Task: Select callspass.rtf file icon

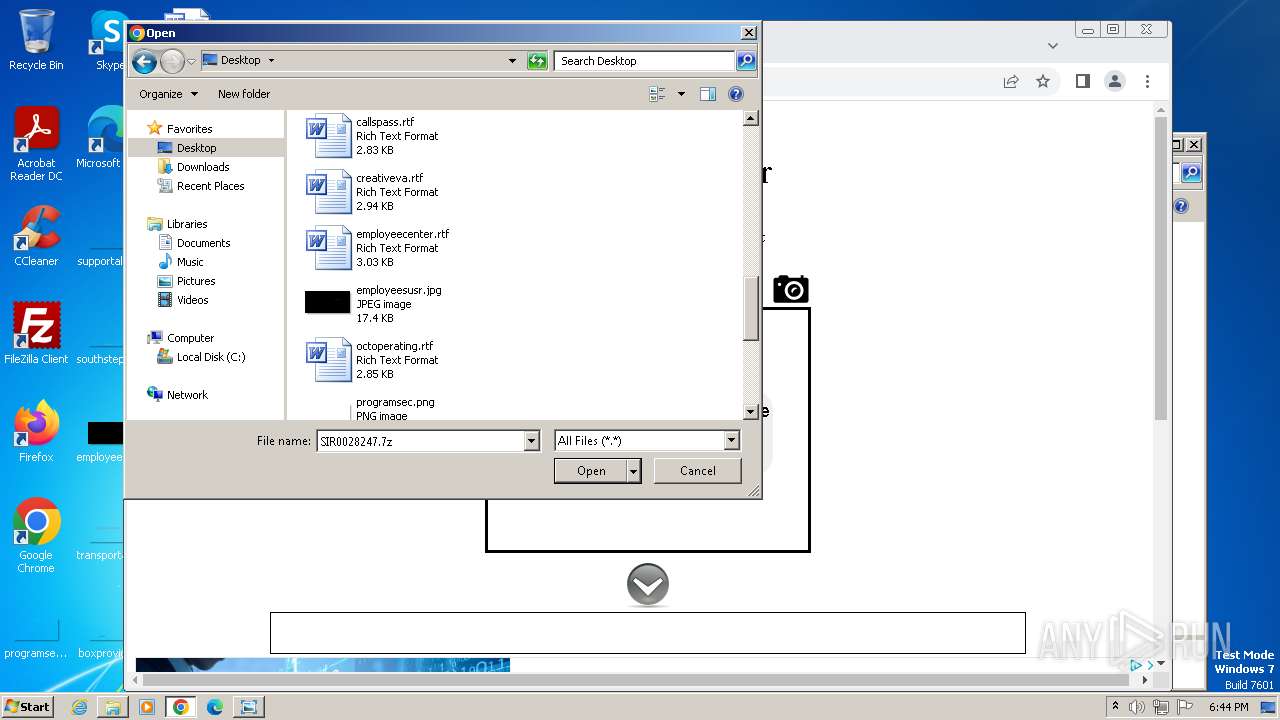Action: pyautogui.click(x=327, y=135)
